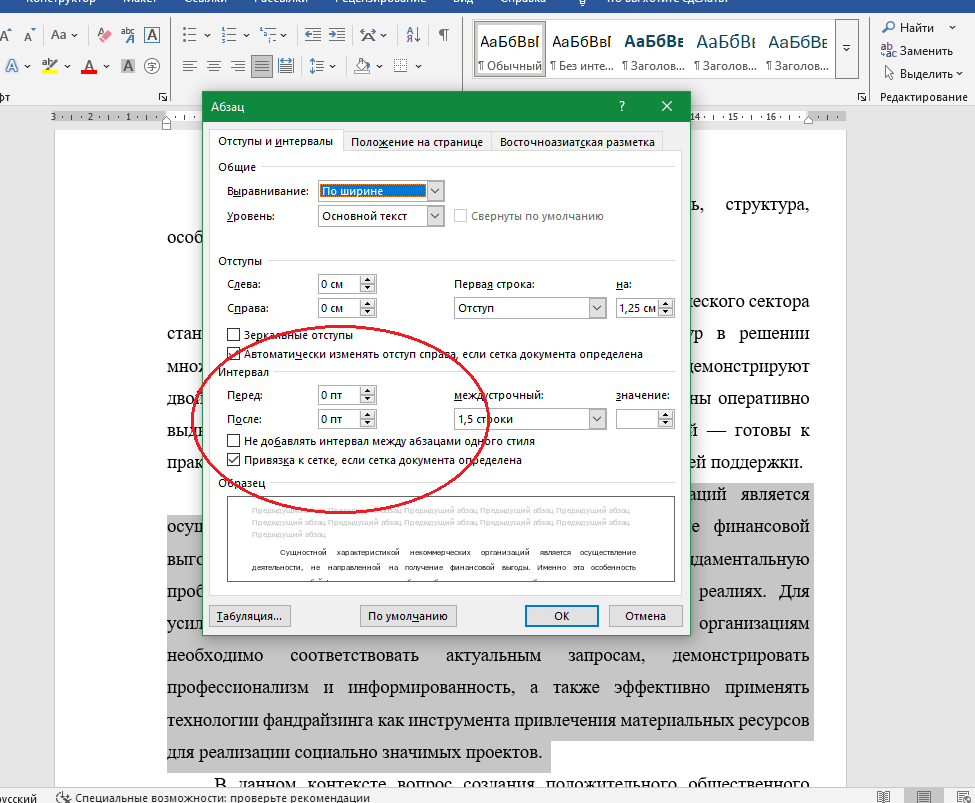Click the Перед spacing input field
Viewport: 975px width, 803px height.
[x=338, y=395]
